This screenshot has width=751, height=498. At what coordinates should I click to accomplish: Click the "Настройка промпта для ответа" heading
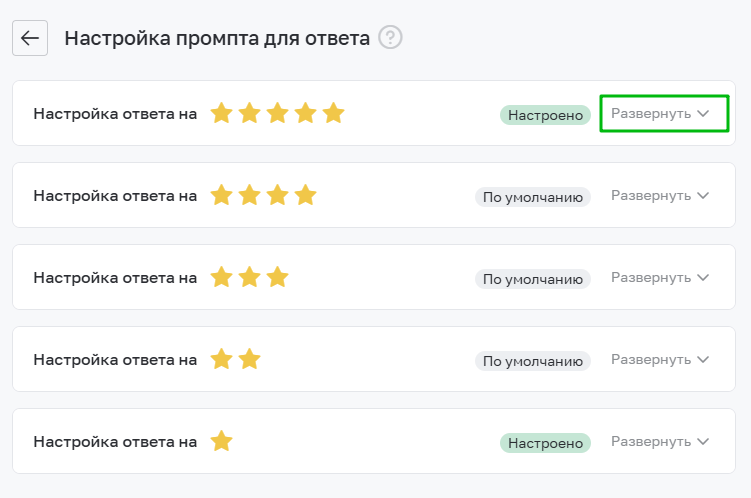point(217,38)
